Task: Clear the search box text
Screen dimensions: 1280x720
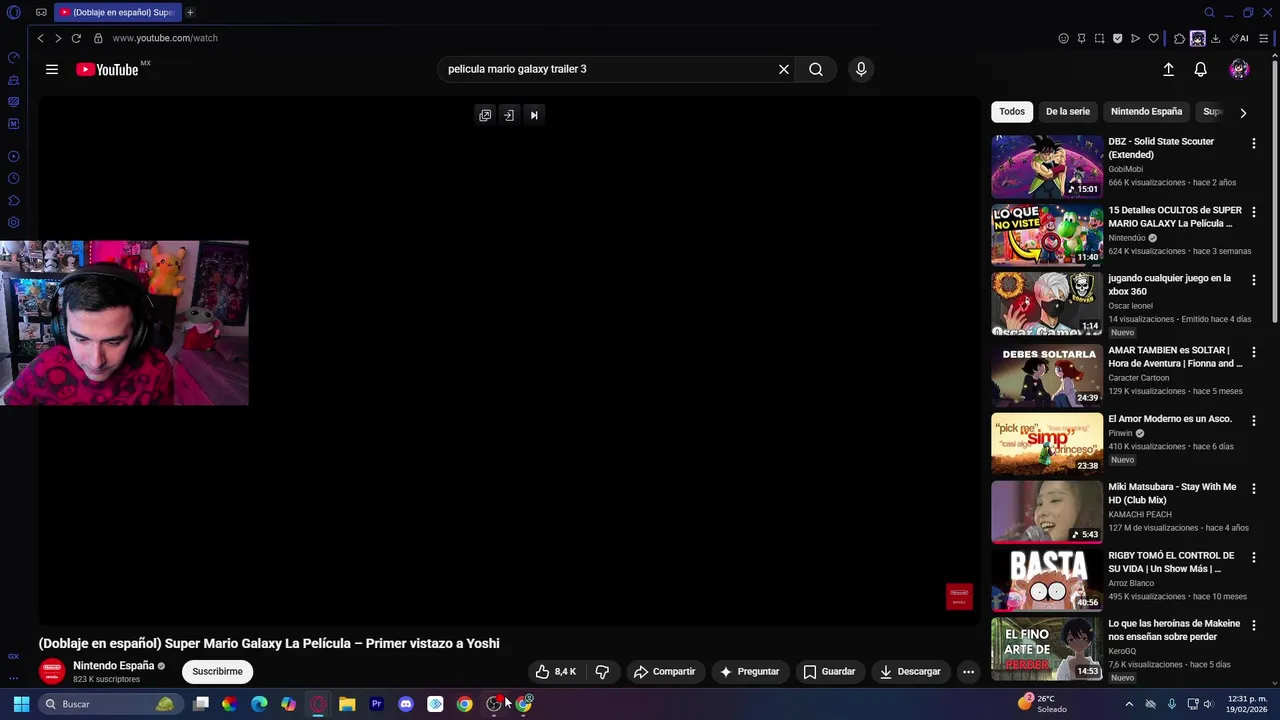Action: point(784,69)
